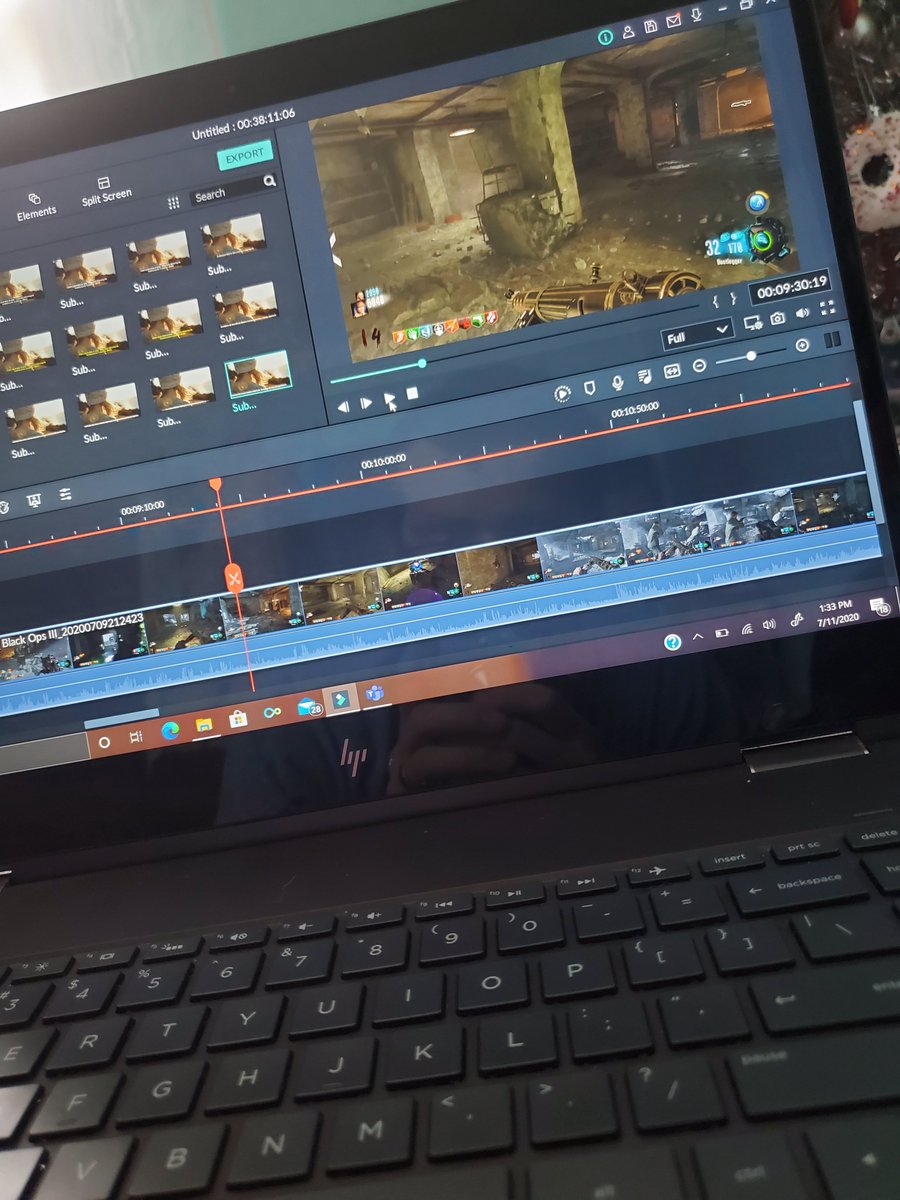Click the Play button under the preview
The image size is (900, 1200).
point(389,398)
